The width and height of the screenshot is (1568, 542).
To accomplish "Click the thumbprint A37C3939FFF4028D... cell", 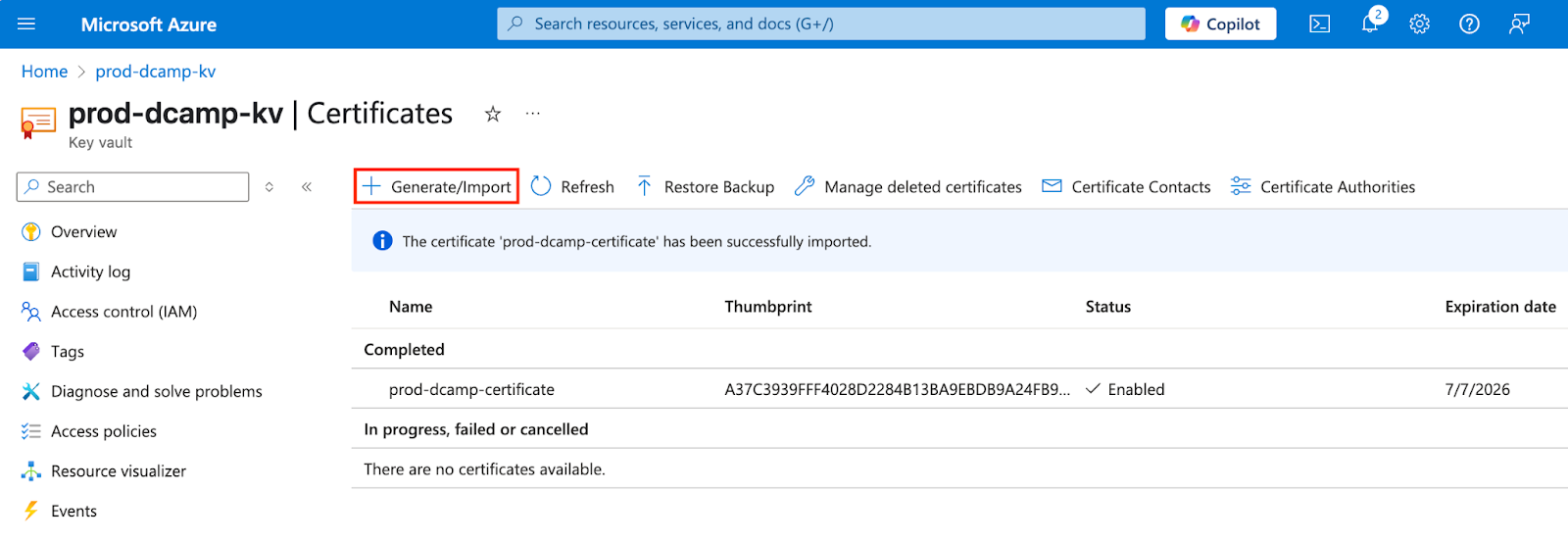I will click(898, 389).
